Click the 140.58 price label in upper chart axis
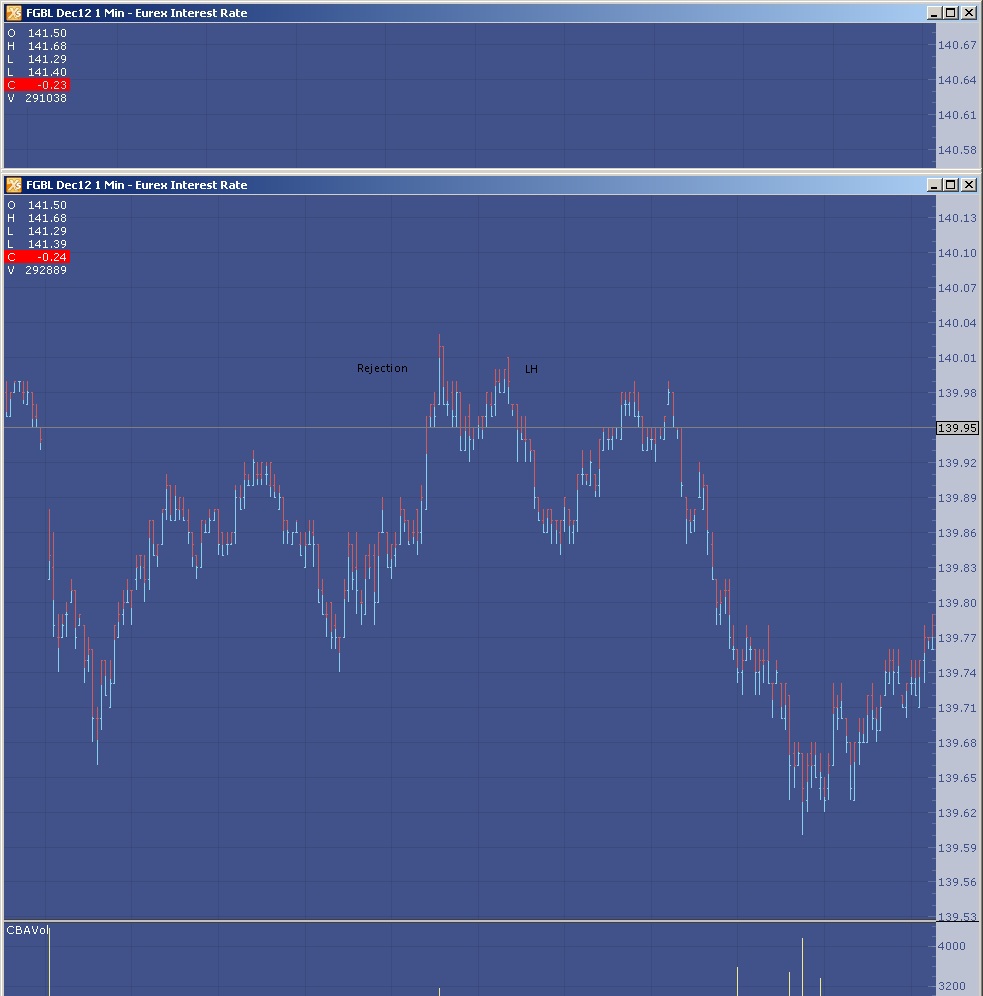The image size is (983, 996). tap(957, 150)
